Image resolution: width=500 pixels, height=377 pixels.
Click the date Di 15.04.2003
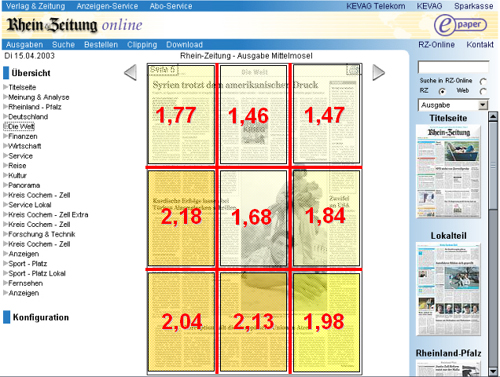click(x=29, y=56)
